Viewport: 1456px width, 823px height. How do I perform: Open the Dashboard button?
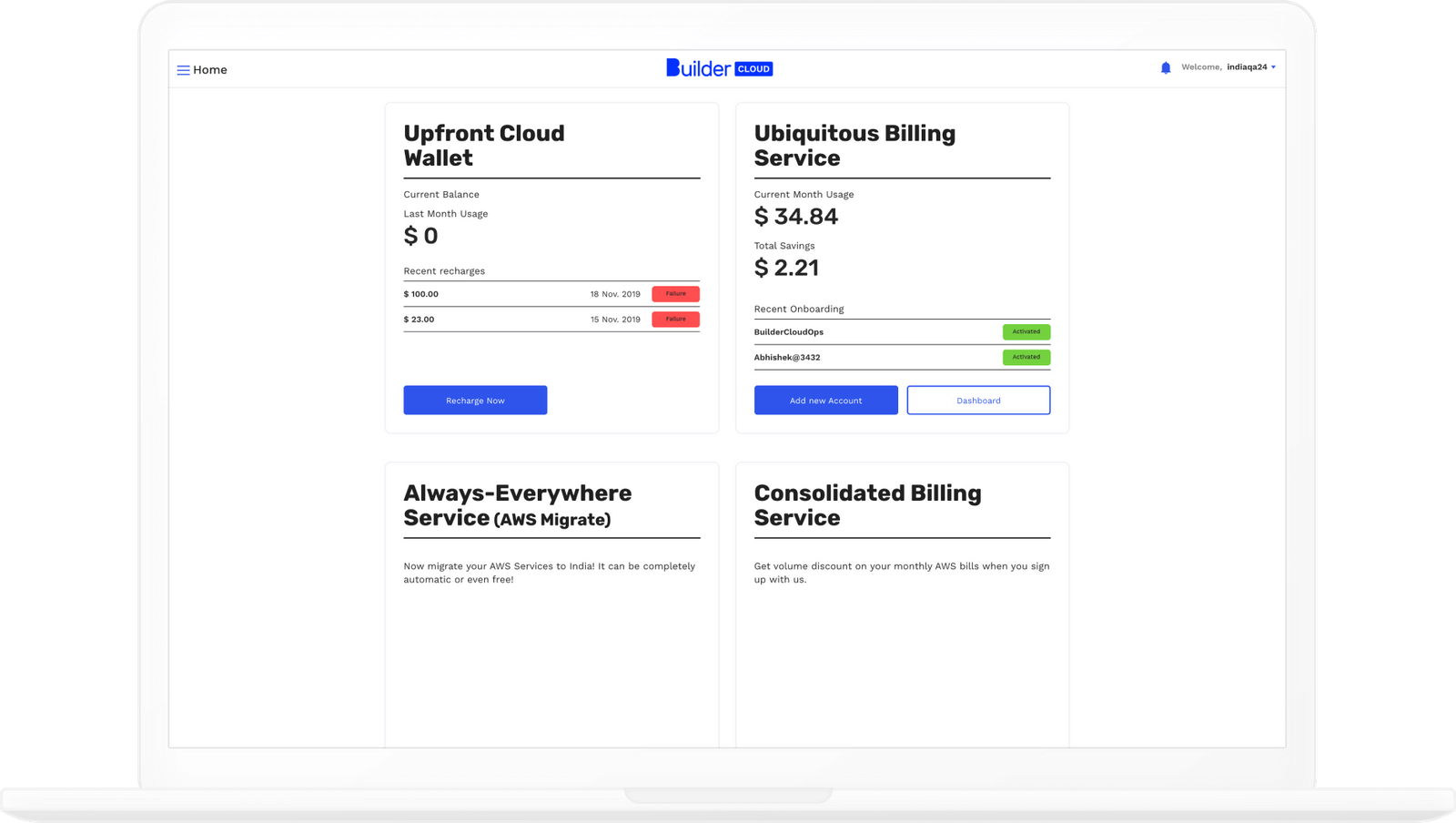click(x=978, y=401)
